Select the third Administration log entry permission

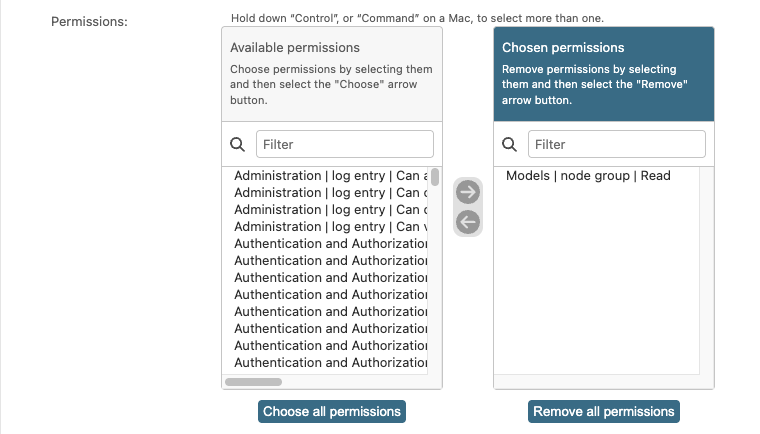pos(330,210)
